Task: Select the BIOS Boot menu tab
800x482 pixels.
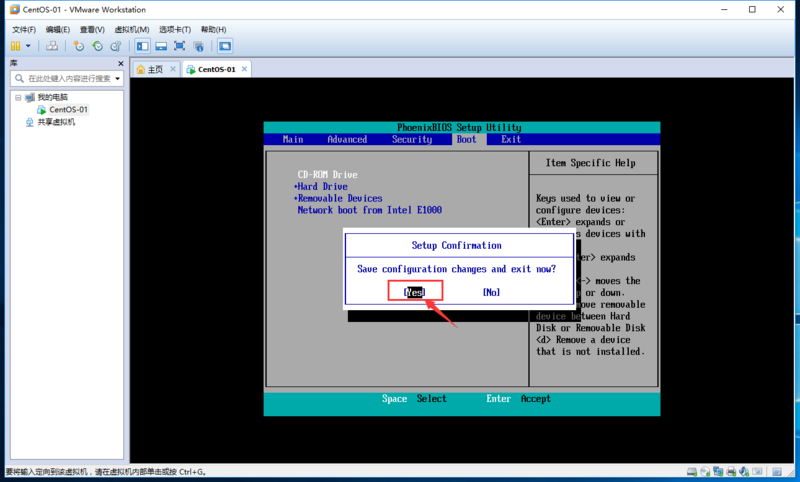Action: point(466,139)
